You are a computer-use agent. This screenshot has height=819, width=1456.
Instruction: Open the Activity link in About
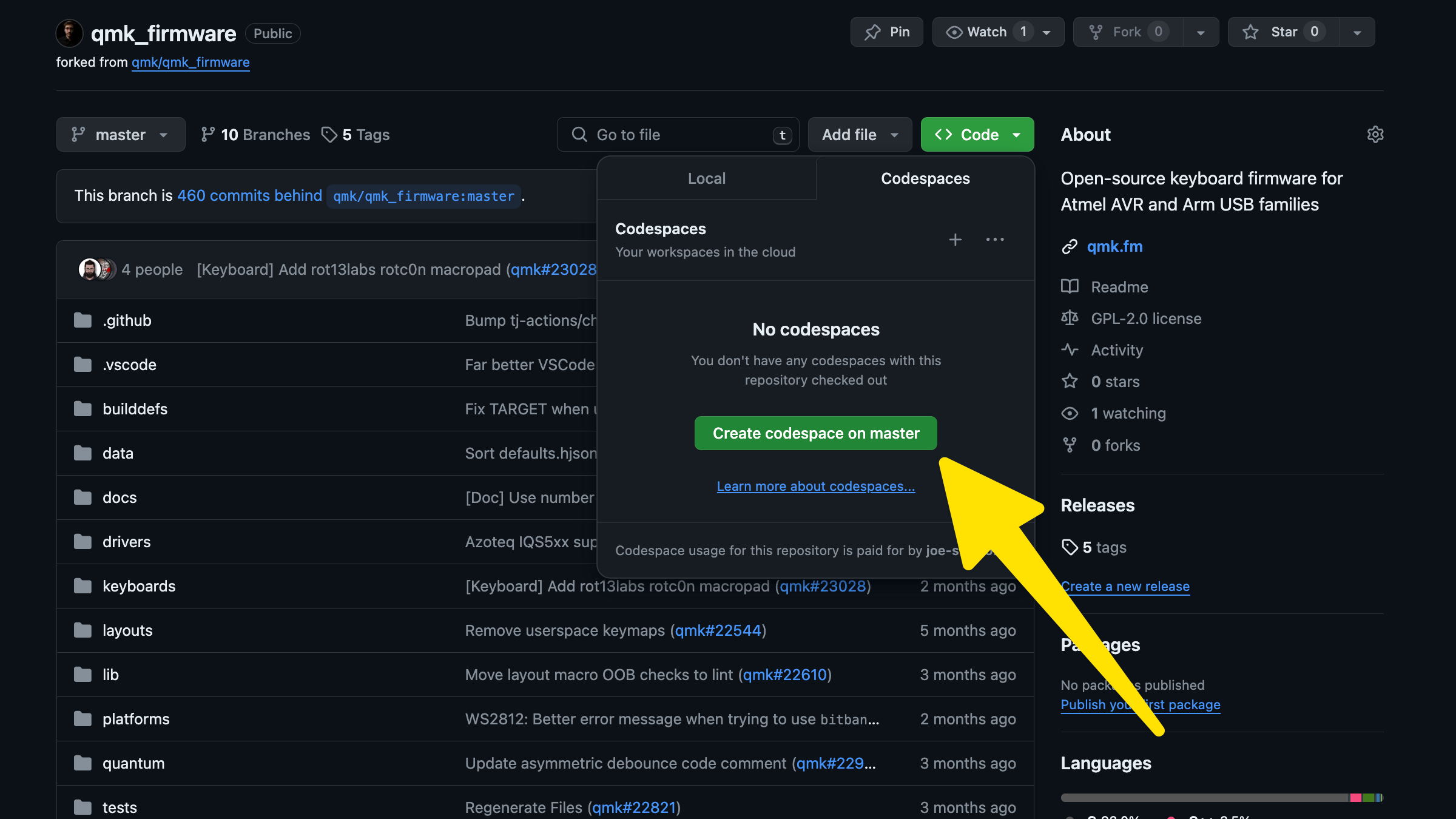(1117, 350)
